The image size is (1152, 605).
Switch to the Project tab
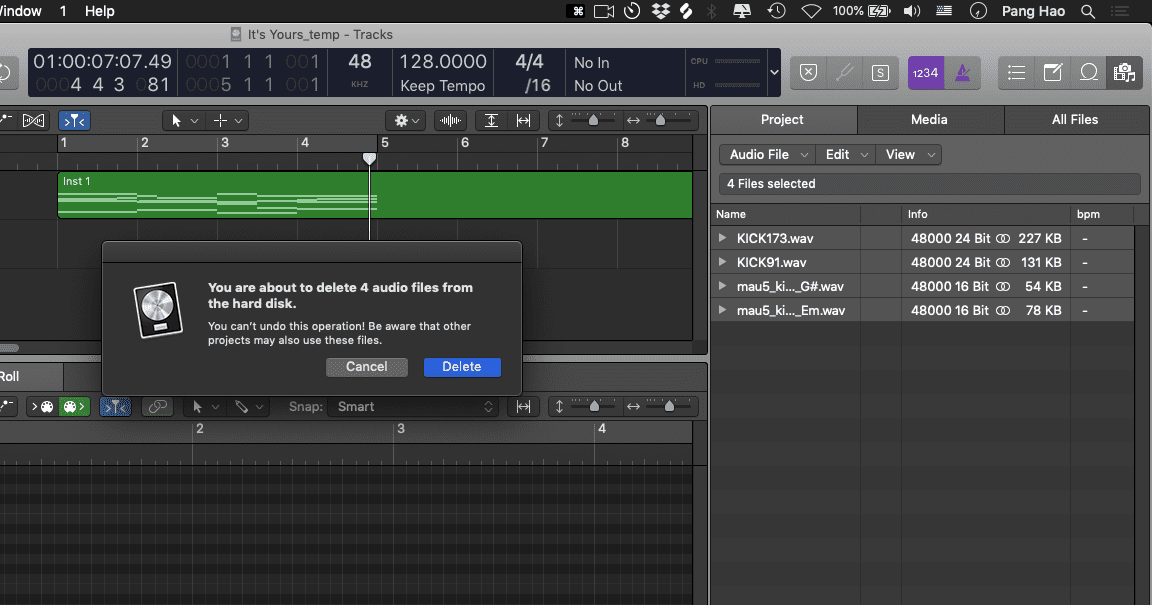pyautogui.click(x=782, y=119)
